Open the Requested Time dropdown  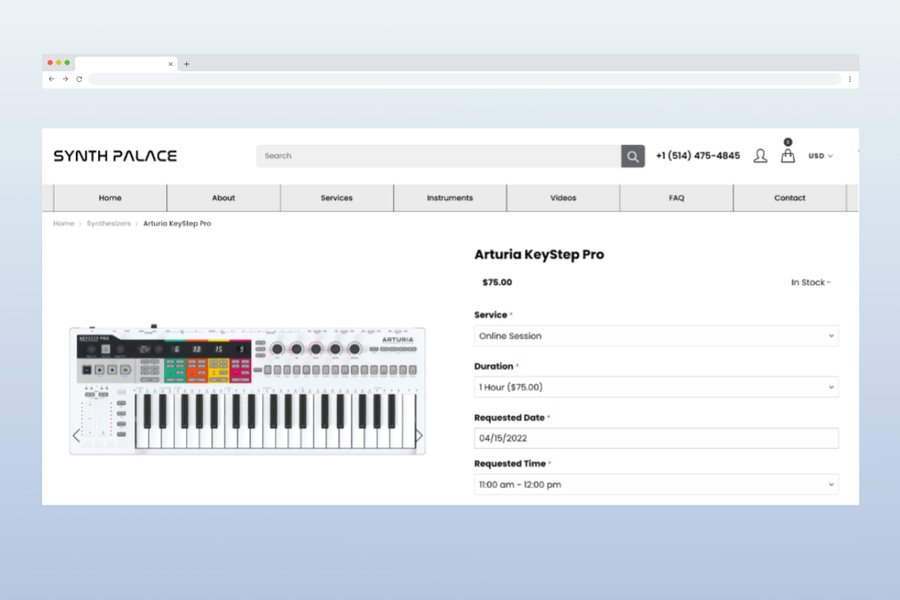(x=656, y=485)
